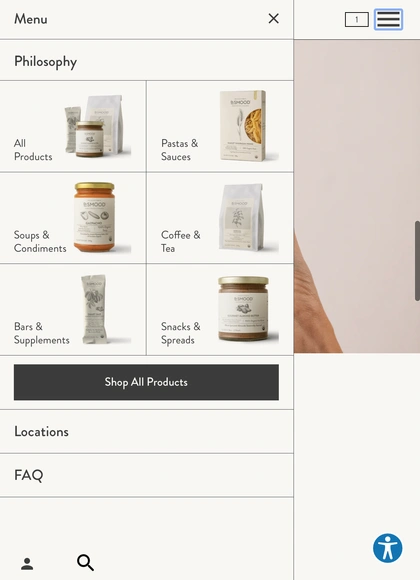
Task: Open the cart with 1 item
Action: 357,20
